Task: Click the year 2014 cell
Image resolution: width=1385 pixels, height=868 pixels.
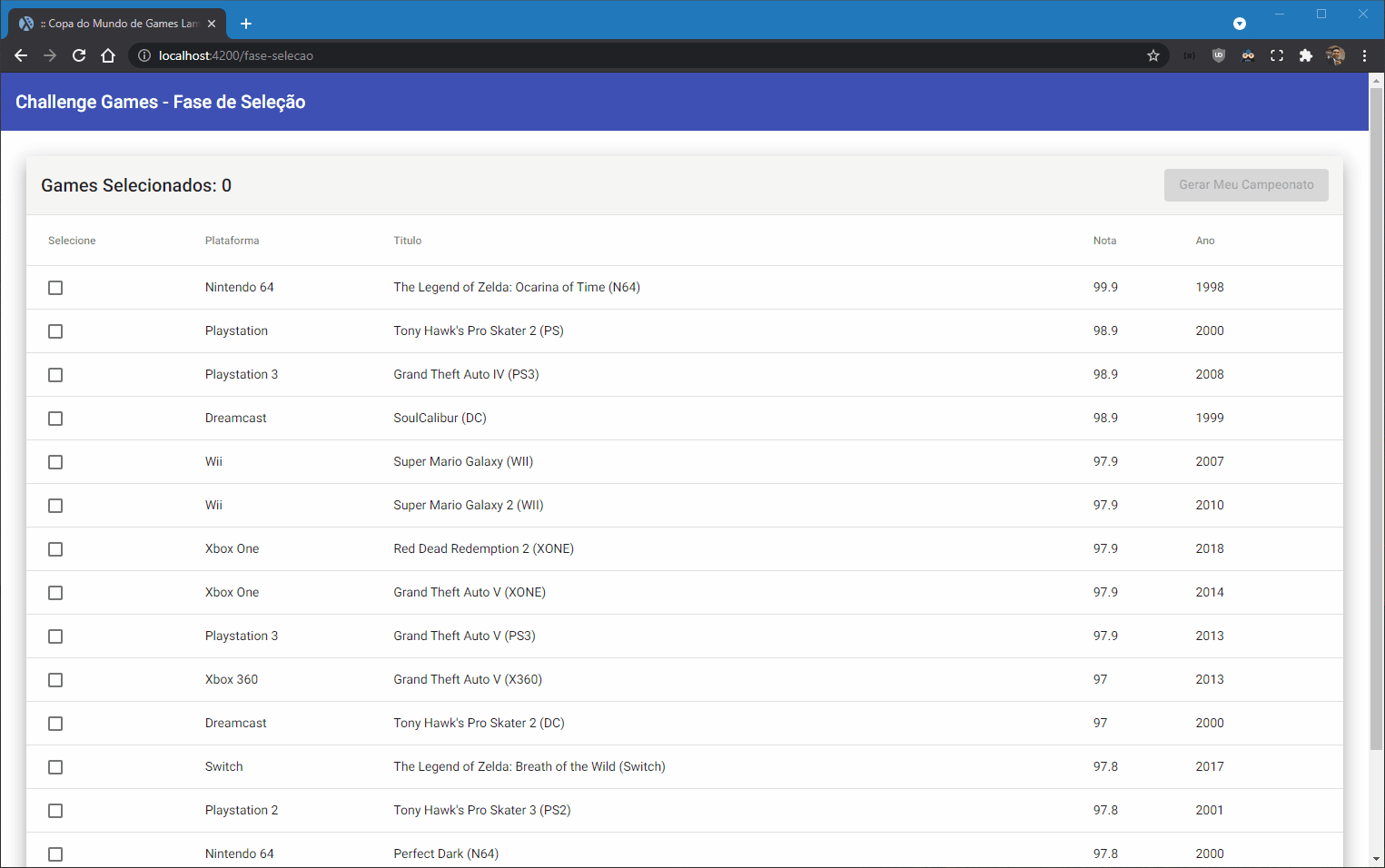Action: point(1210,592)
